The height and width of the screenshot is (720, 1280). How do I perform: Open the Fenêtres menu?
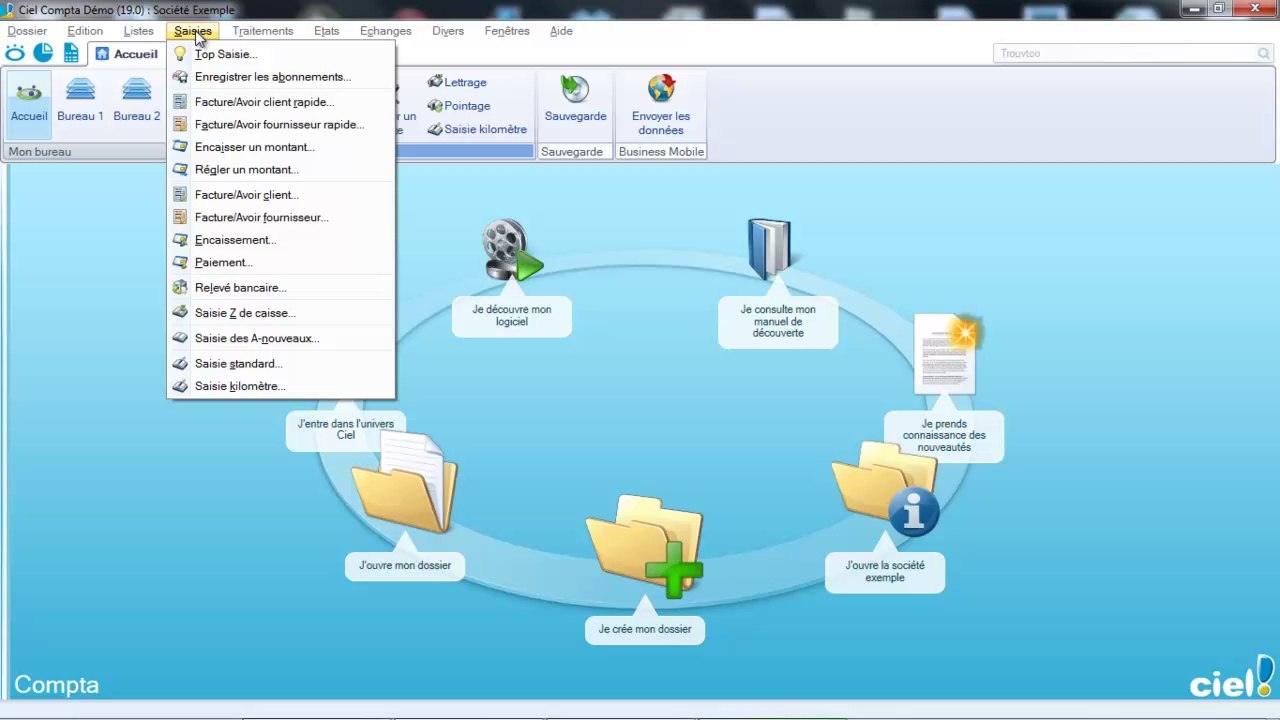(507, 31)
